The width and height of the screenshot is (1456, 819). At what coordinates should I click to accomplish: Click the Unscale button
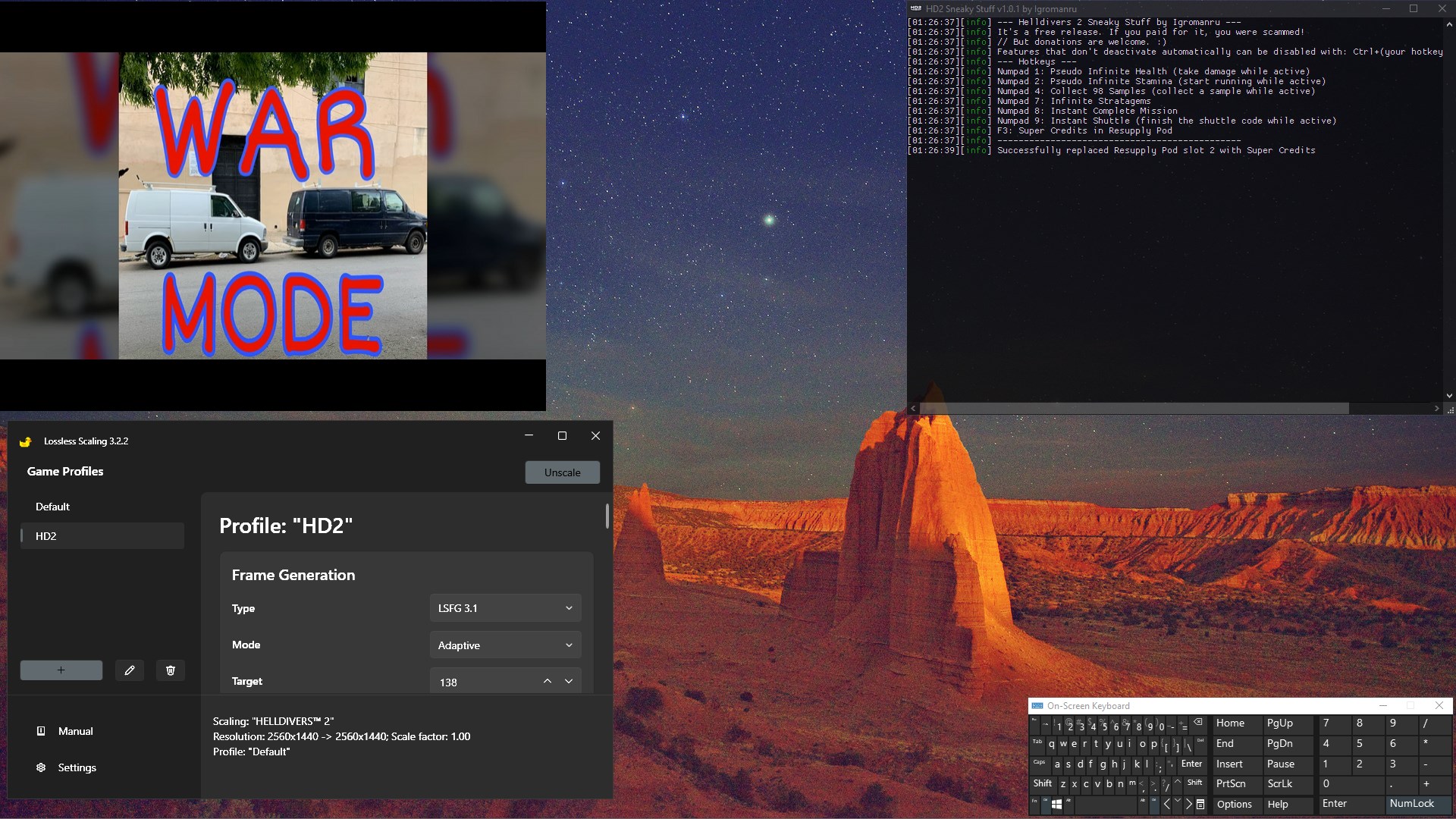point(562,472)
